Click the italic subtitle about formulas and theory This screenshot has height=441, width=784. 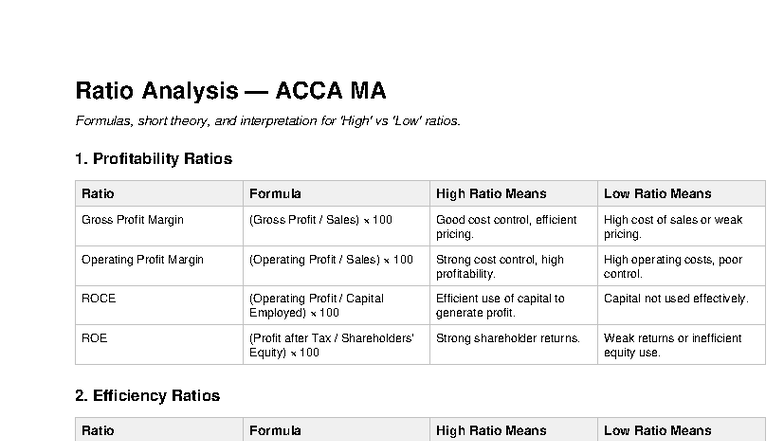[268, 121]
